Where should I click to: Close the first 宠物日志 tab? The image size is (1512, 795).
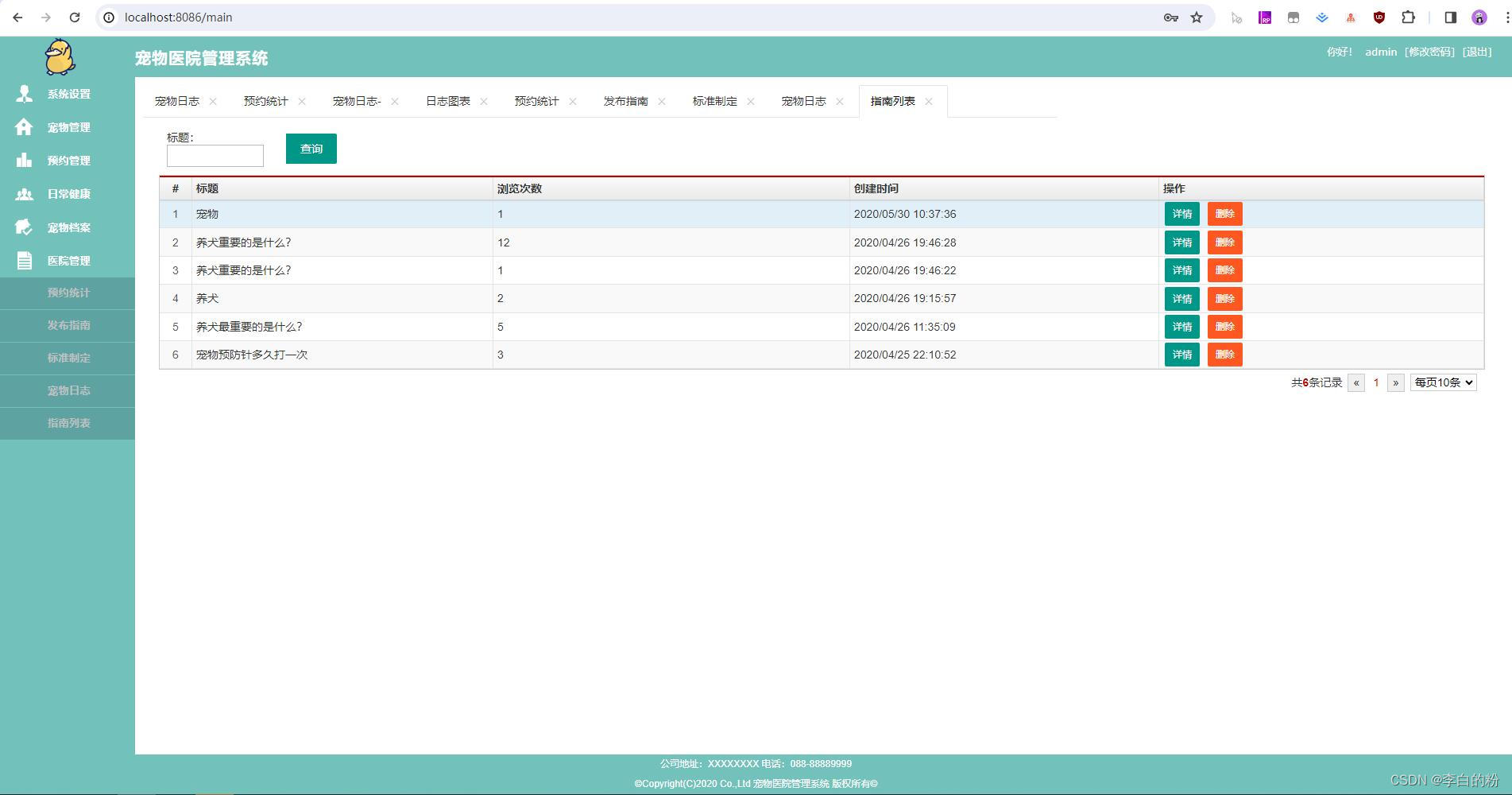(213, 102)
